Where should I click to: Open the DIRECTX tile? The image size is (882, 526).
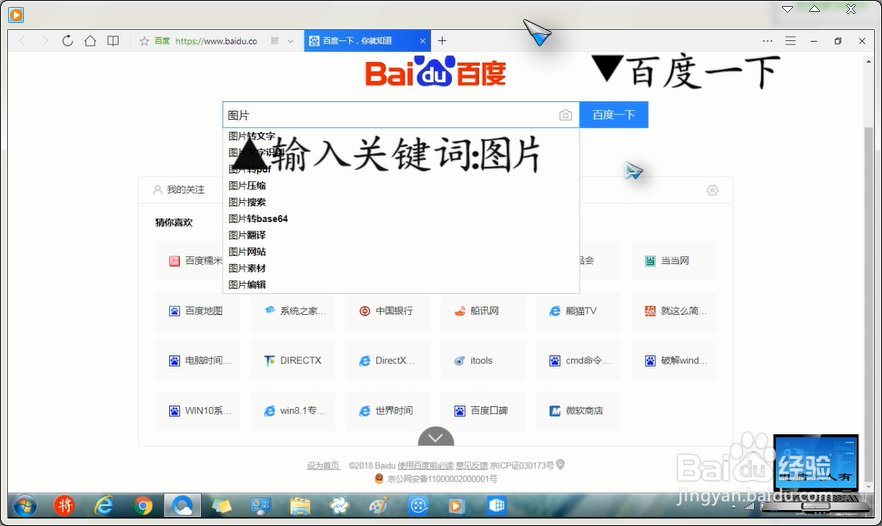(293, 361)
